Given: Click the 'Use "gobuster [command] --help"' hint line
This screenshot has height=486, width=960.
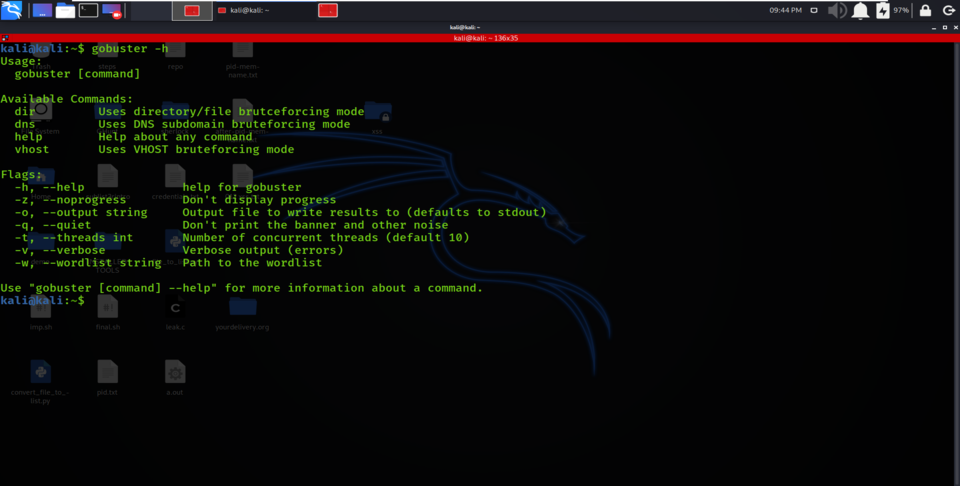Looking at the screenshot, I should (242, 288).
